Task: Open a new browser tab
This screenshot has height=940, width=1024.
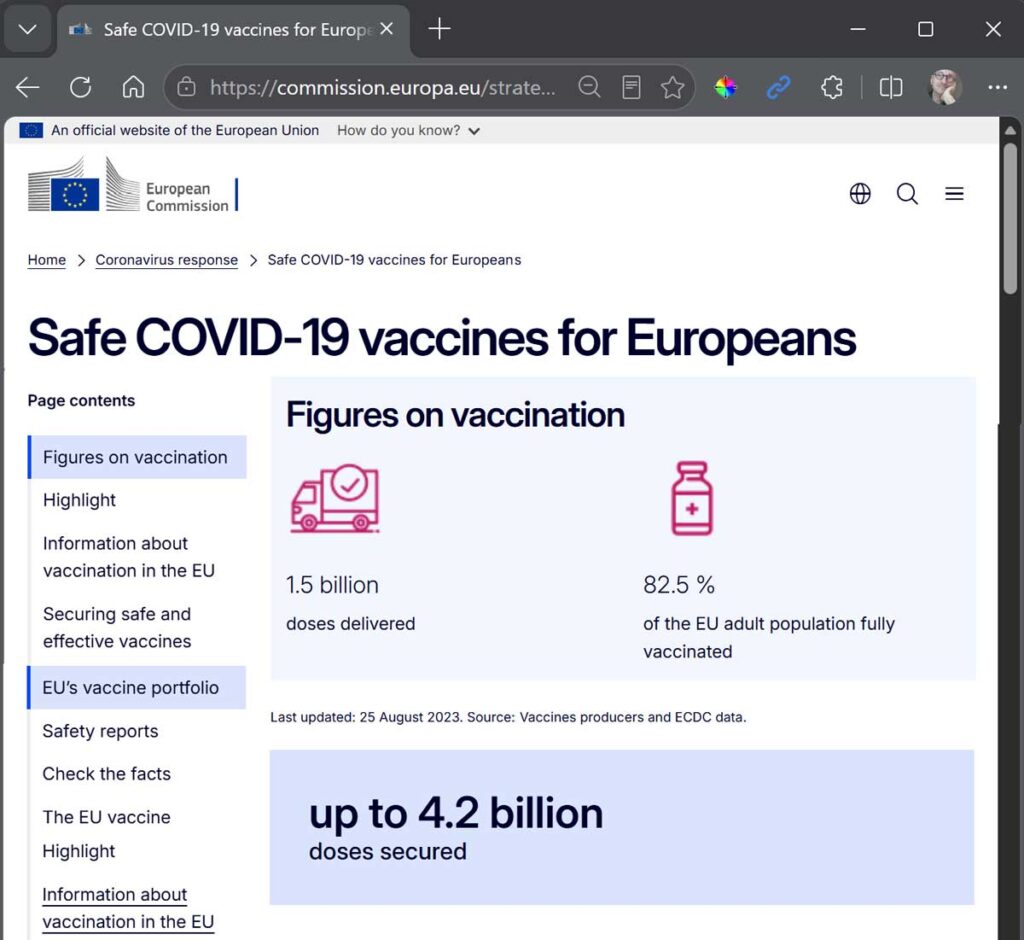Action: click(440, 29)
